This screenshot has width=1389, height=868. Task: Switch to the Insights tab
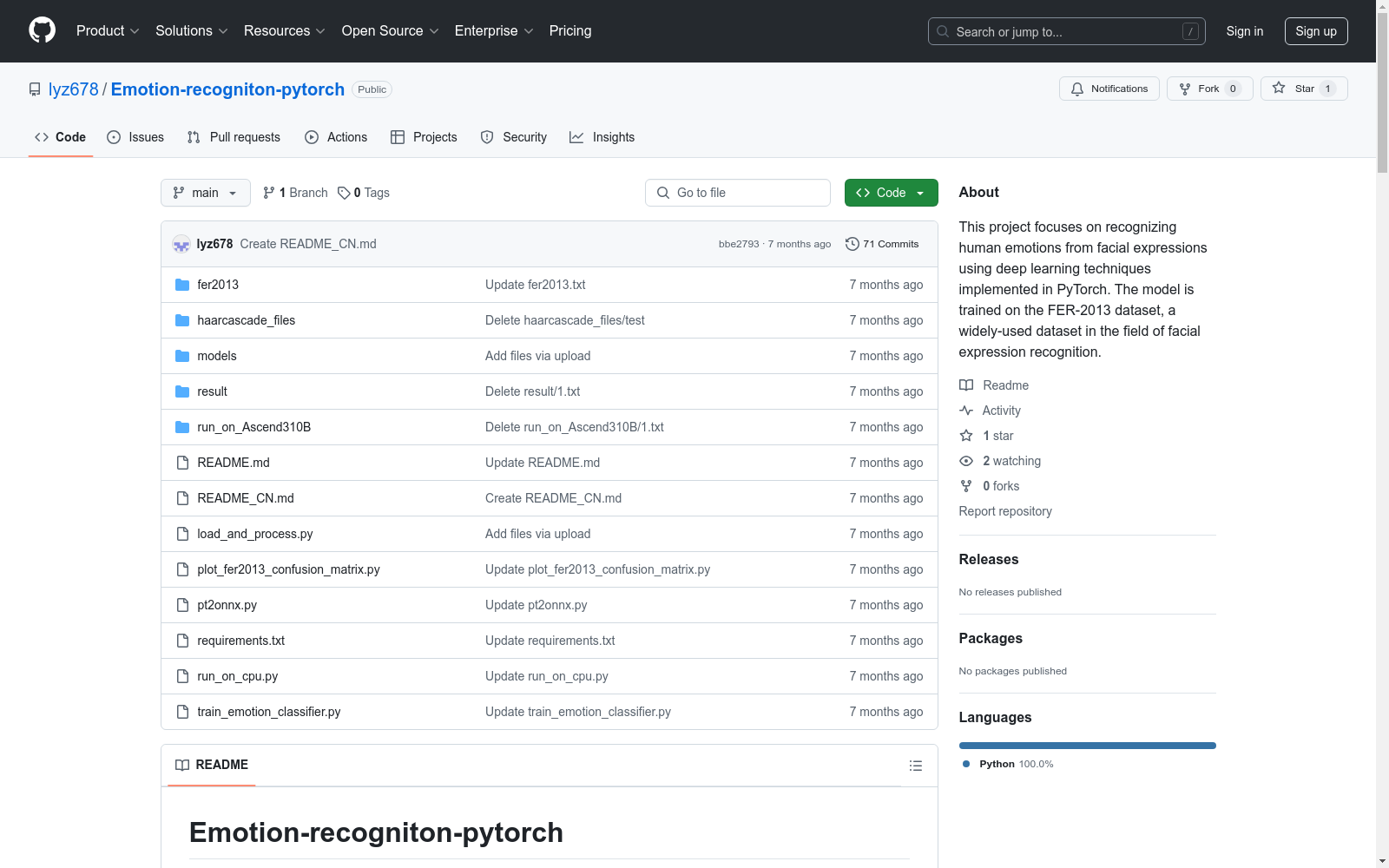point(602,137)
